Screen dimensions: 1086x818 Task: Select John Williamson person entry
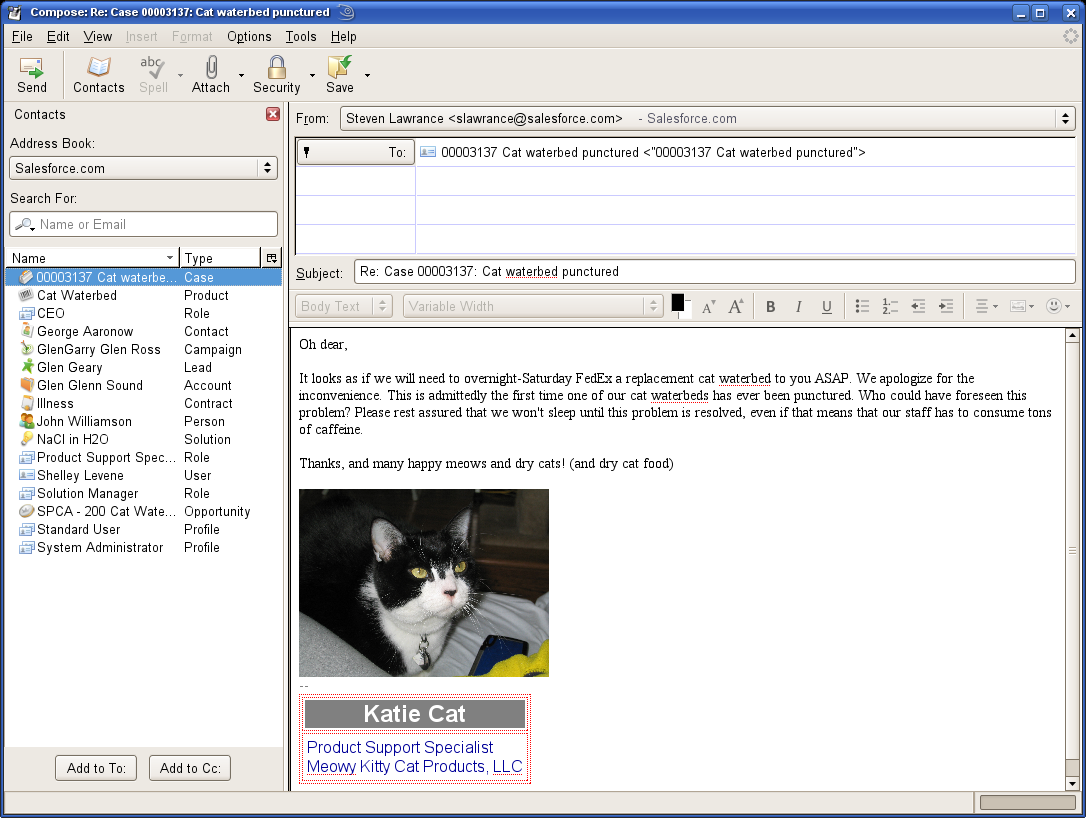(x=144, y=421)
